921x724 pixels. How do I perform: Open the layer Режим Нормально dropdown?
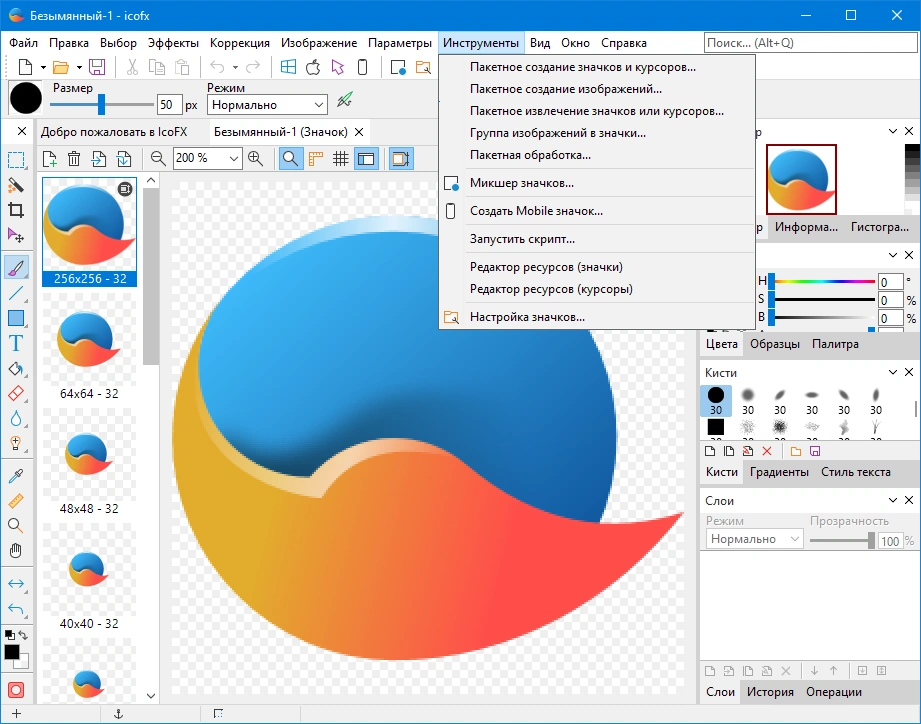(x=754, y=538)
